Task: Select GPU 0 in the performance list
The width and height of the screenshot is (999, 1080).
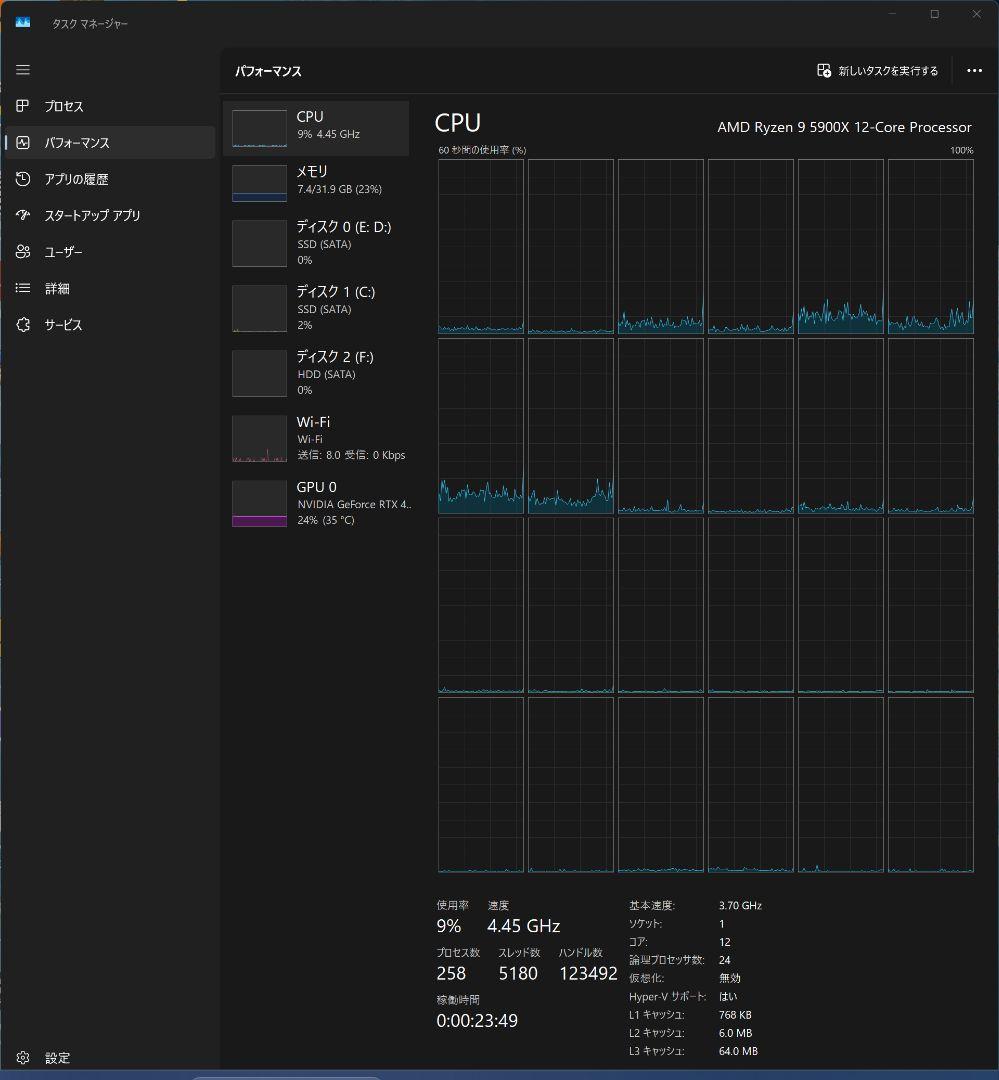Action: pyautogui.click(x=315, y=503)
